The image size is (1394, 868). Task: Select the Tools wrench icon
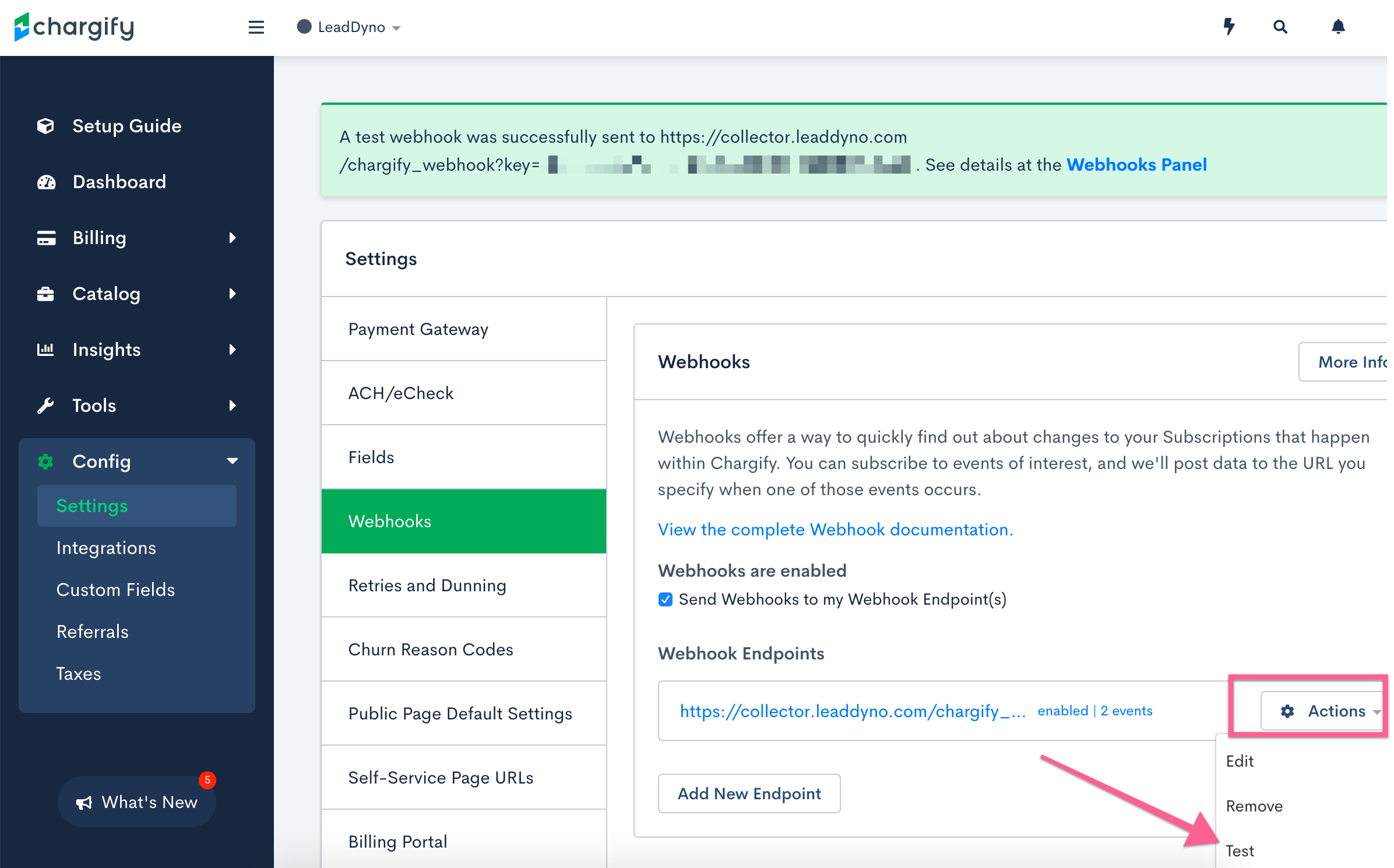point(46,405)
